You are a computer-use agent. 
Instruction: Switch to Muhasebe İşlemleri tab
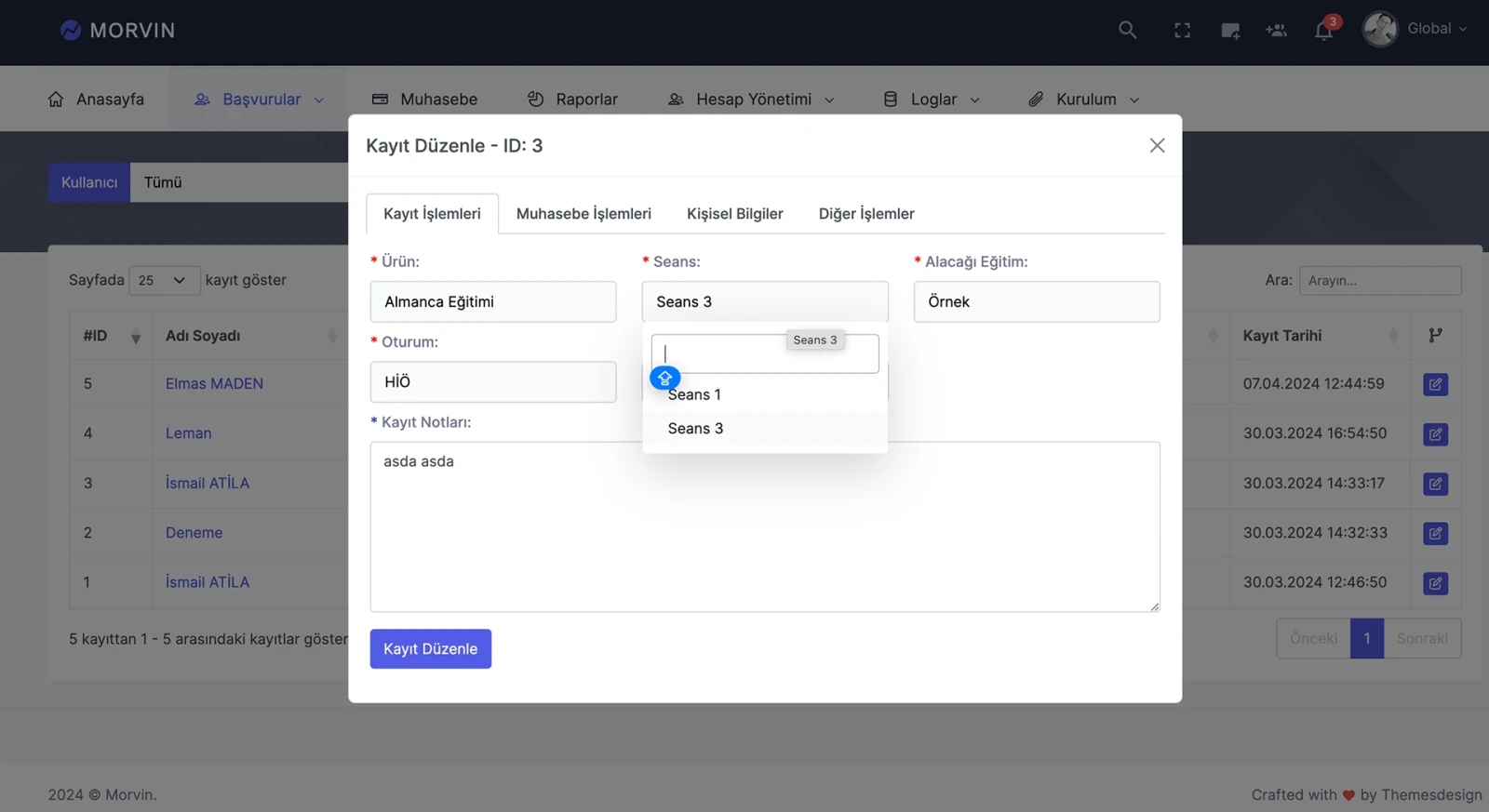(x=584, y=214)
